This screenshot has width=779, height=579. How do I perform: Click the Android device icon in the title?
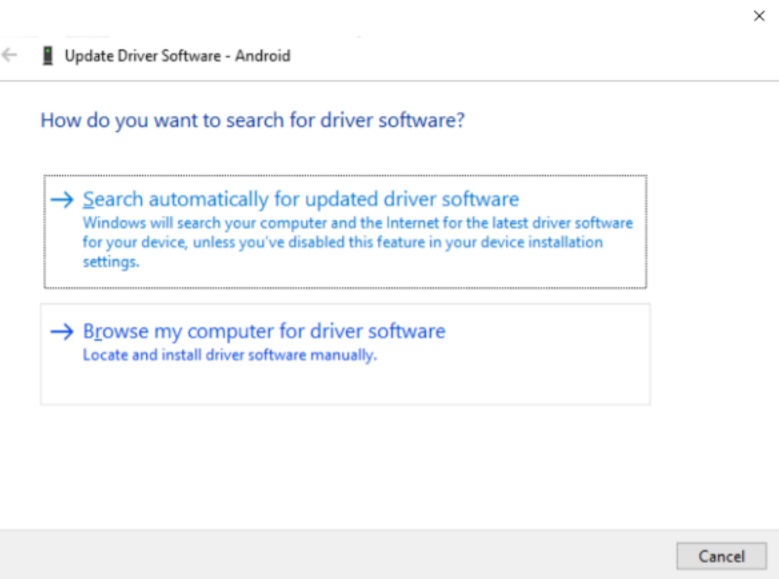point(48,56)
